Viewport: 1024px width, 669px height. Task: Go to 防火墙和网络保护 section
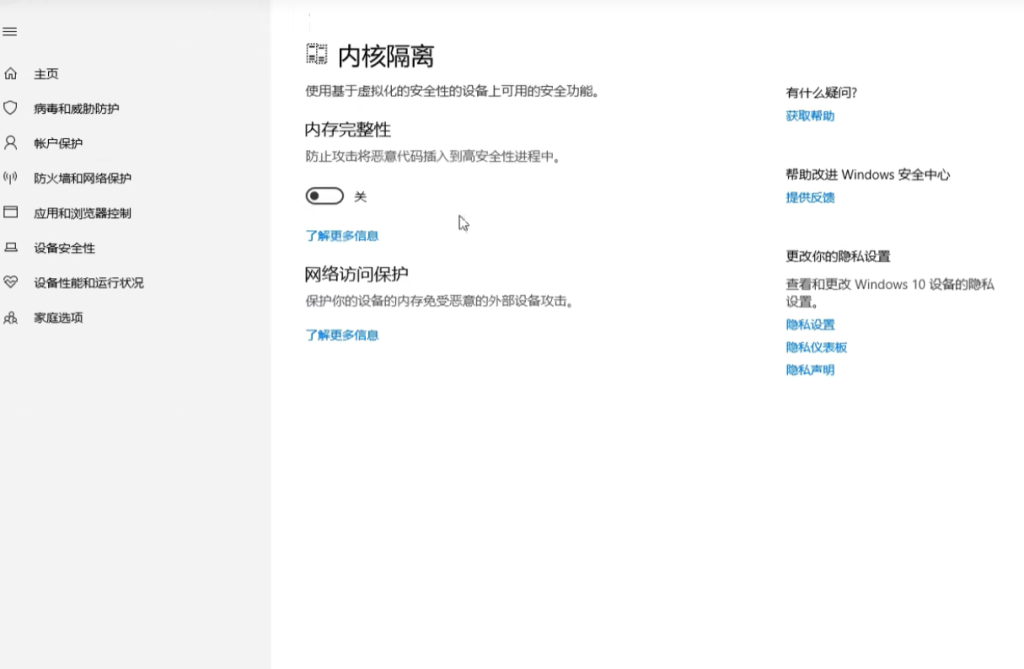pos(82,178)
